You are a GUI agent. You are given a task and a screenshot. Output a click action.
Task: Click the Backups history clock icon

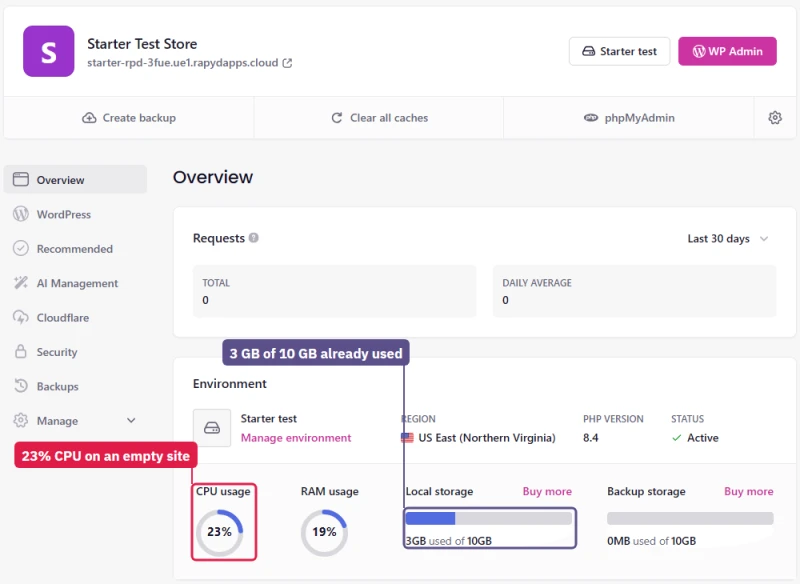[x=21, y=386]
